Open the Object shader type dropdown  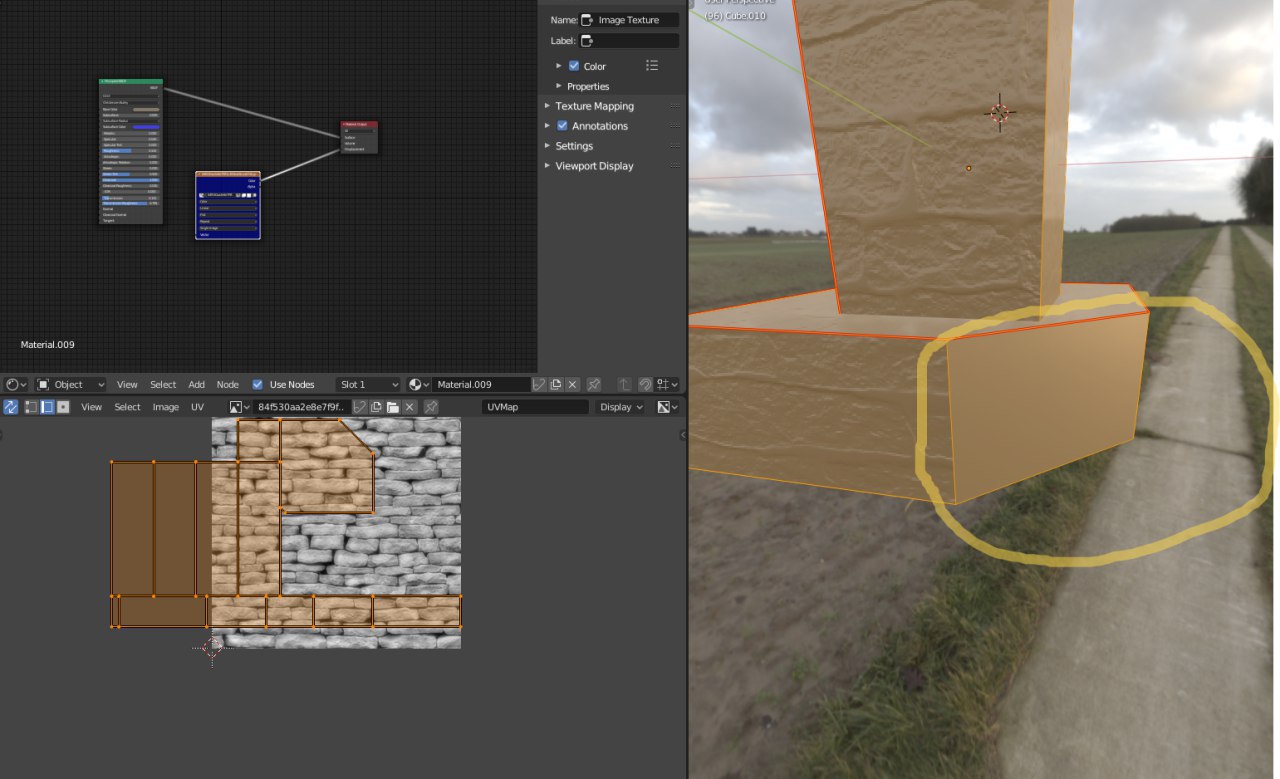tap(71, 384)
